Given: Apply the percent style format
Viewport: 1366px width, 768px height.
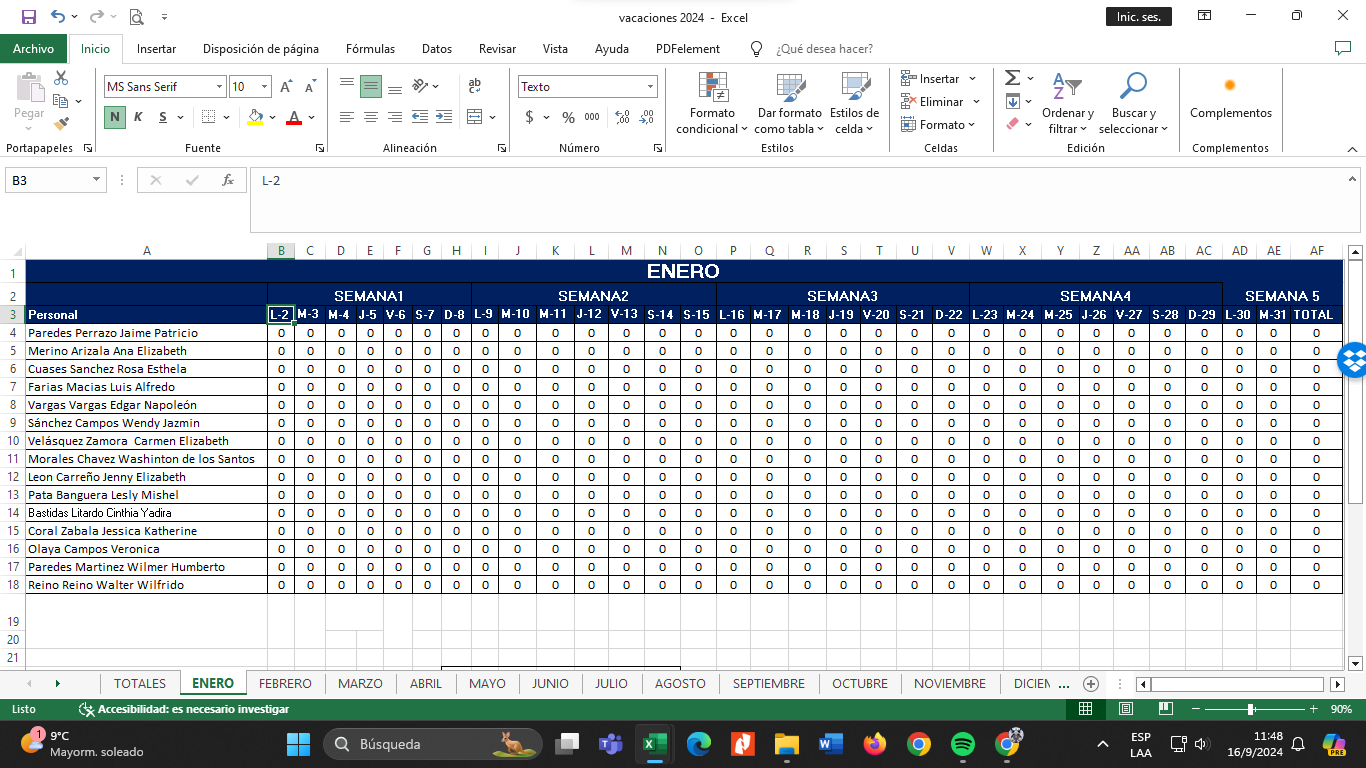Looking at the screenshot, I should [x=568, y=117].
